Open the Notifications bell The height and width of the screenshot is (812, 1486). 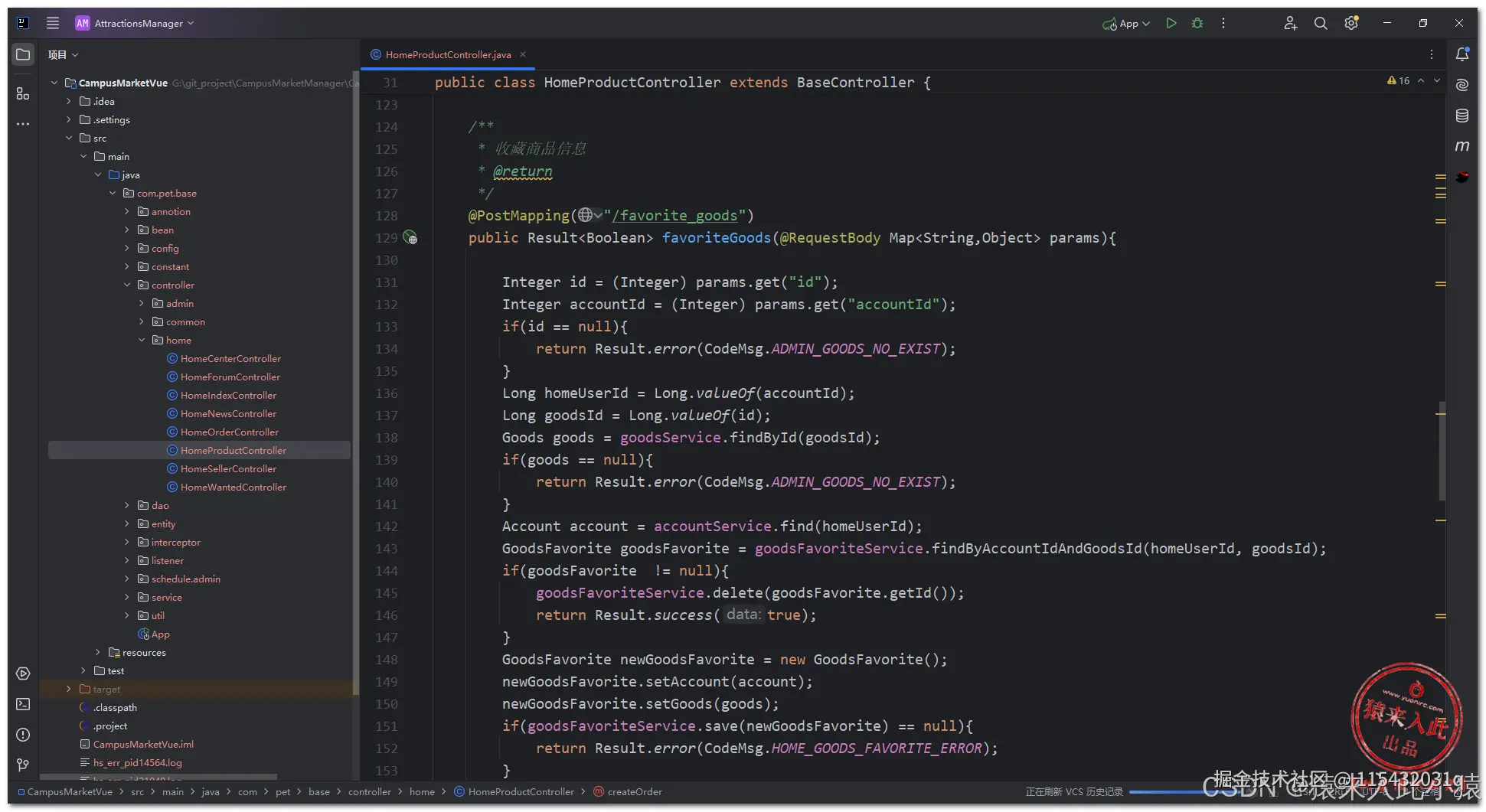[x=1462, y=54]
